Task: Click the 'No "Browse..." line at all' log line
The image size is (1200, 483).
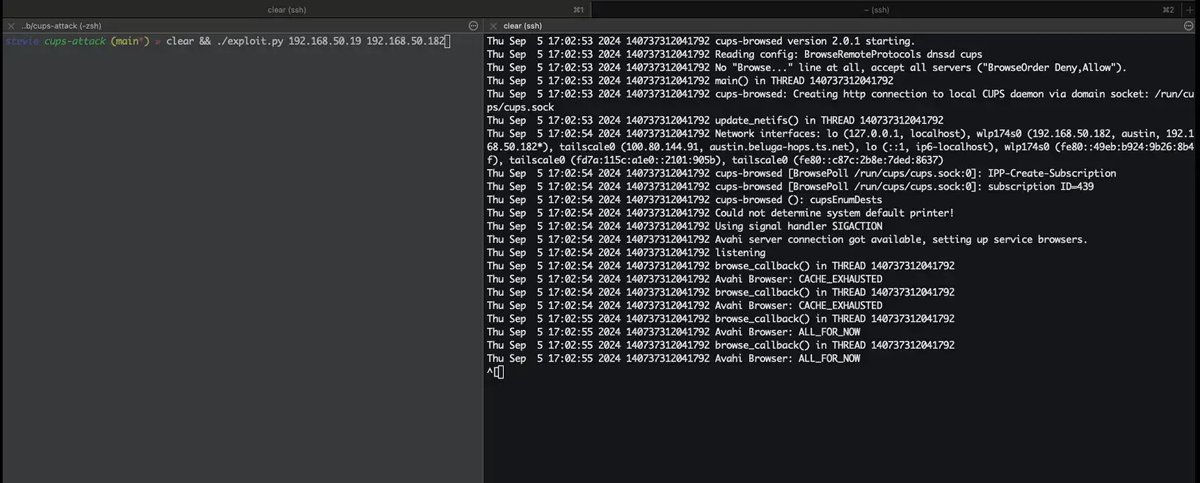Action: [806, 67]
